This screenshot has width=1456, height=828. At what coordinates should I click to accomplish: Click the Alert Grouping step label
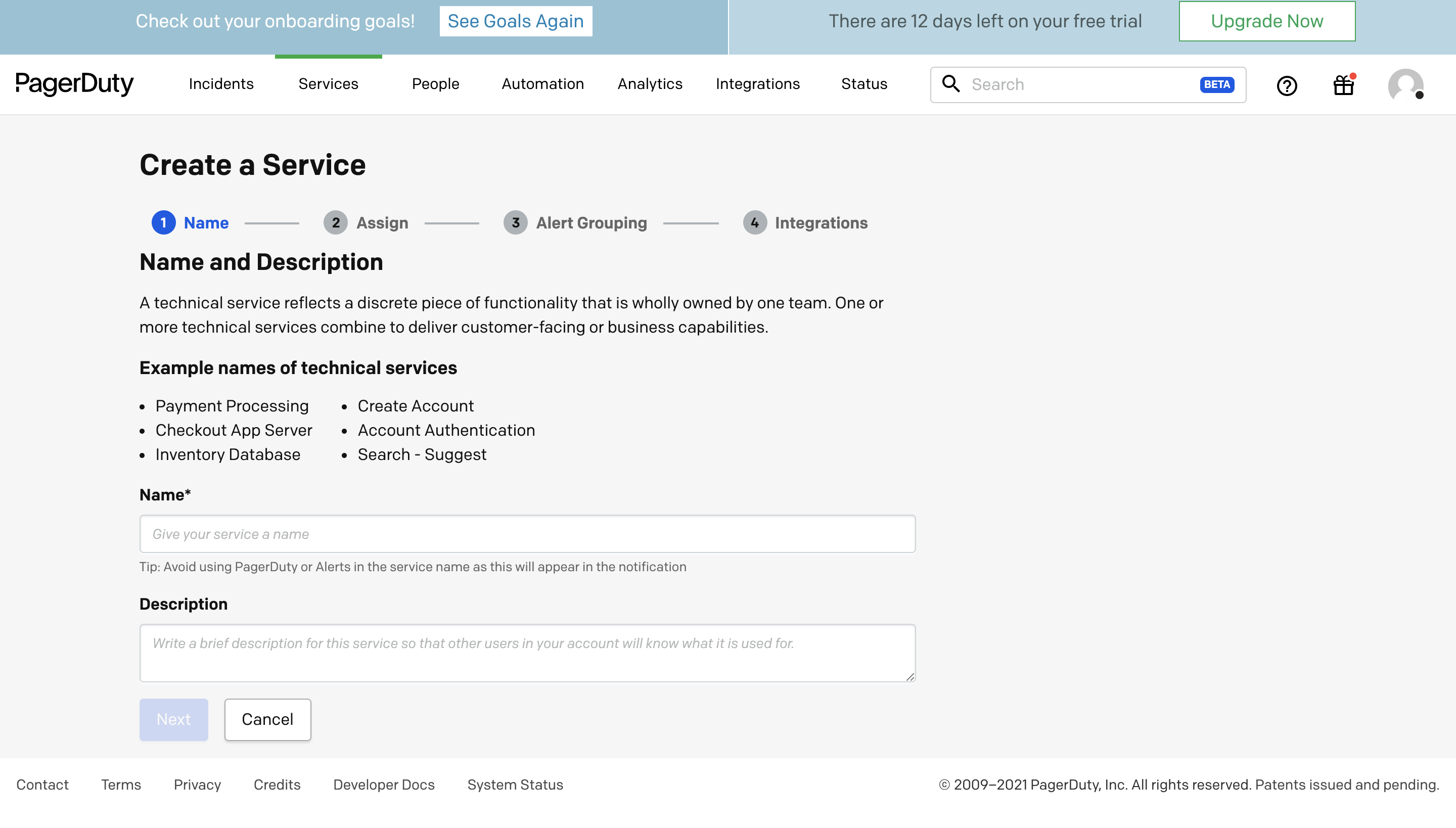point(591,223)
